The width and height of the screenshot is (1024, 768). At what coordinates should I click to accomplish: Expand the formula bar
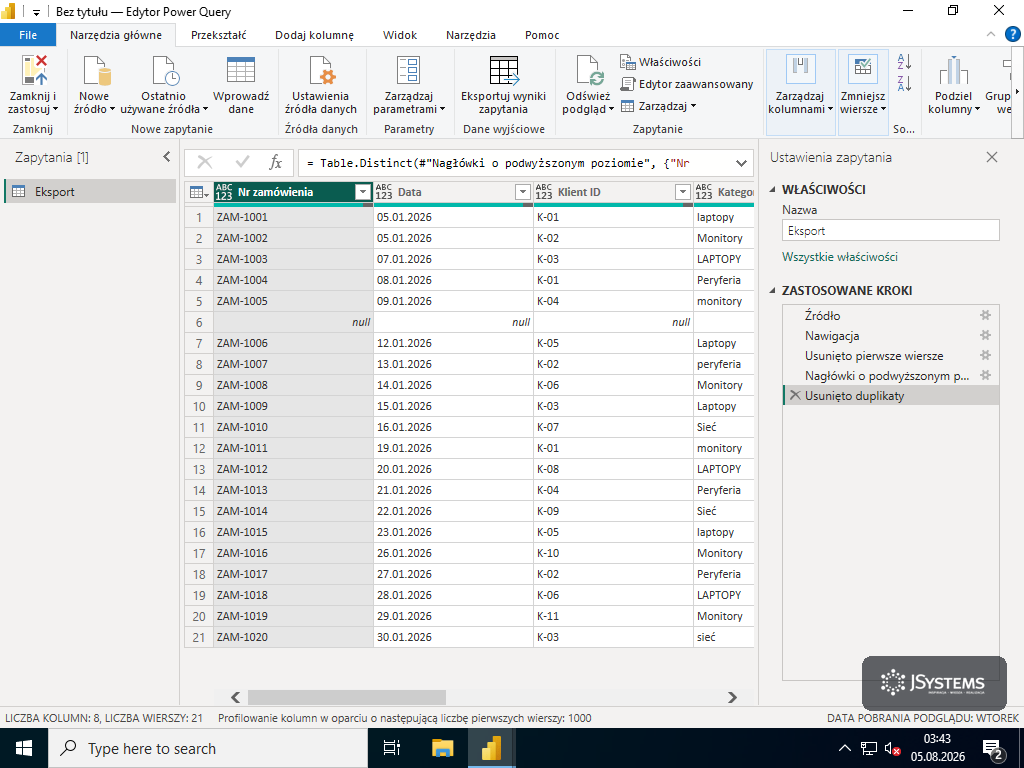click(741, 163)
